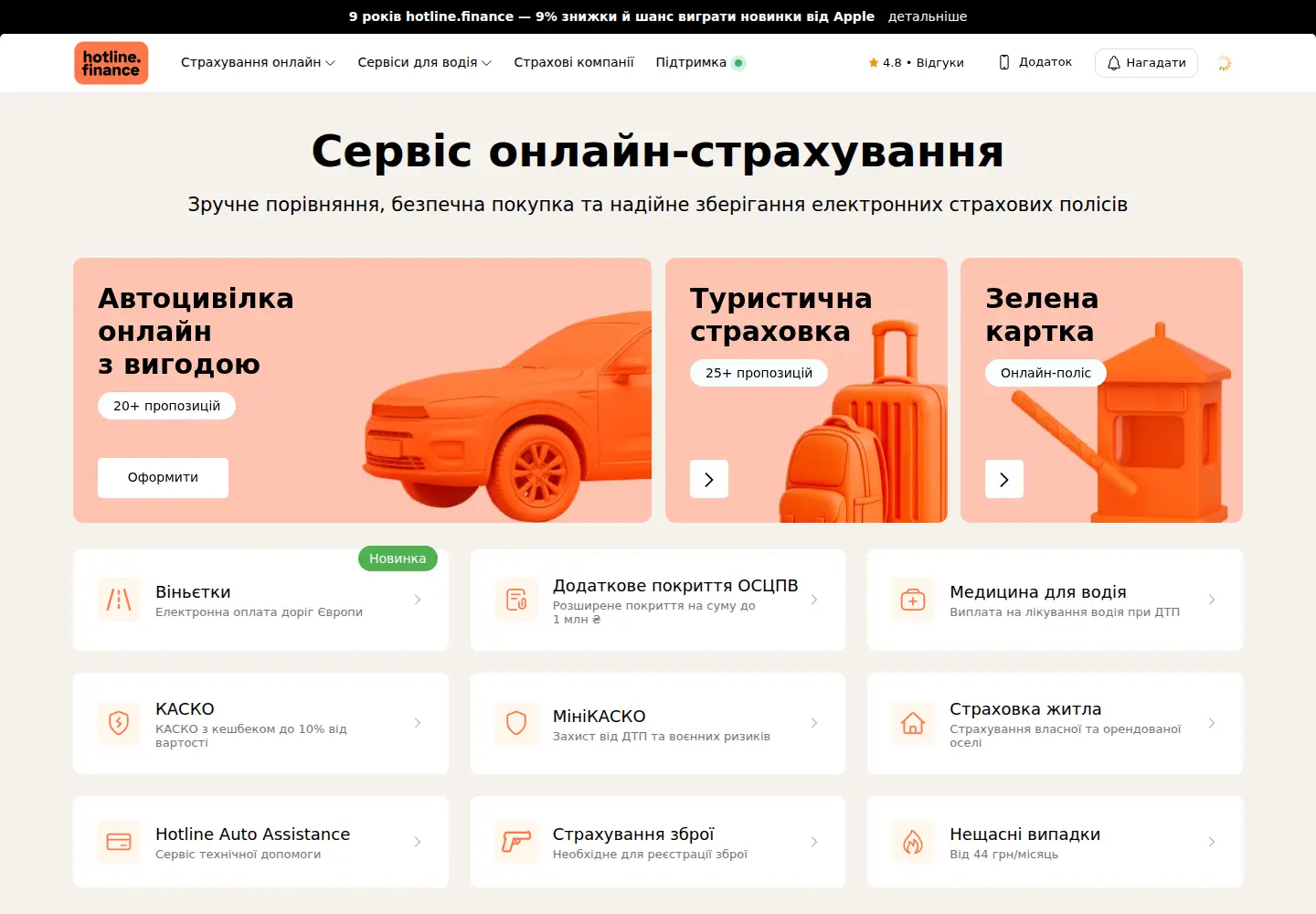This screenshot has height=914, width=1316.
Task: Click the Страховка житла title
Action: click(1025, 709)
